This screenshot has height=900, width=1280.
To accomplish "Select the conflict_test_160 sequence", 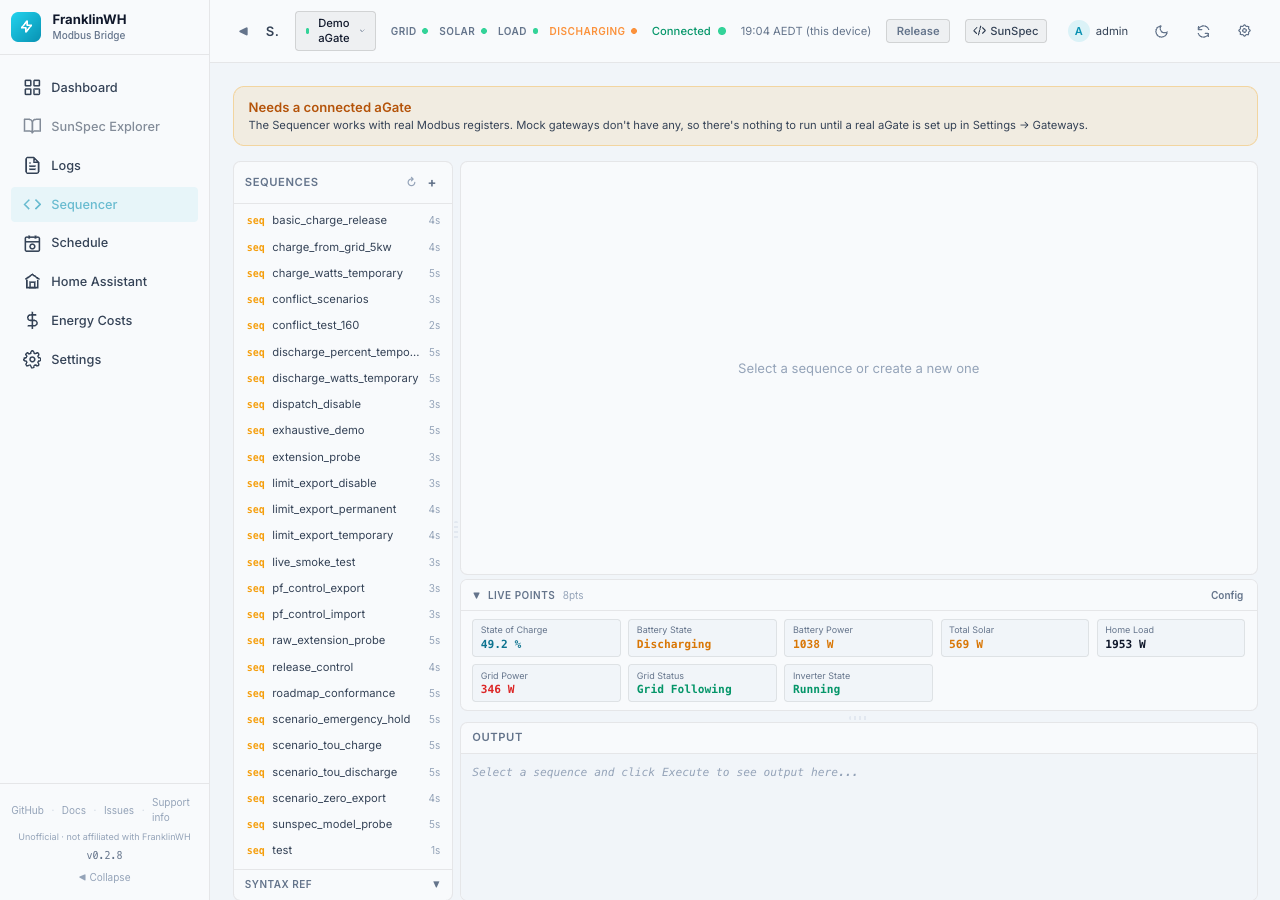I will [343, 325].
